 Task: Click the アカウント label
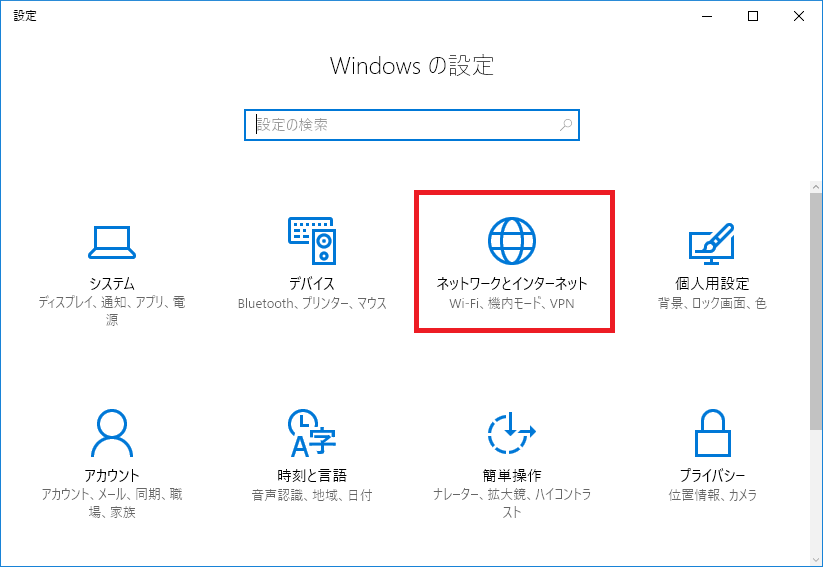coord(112,476)
